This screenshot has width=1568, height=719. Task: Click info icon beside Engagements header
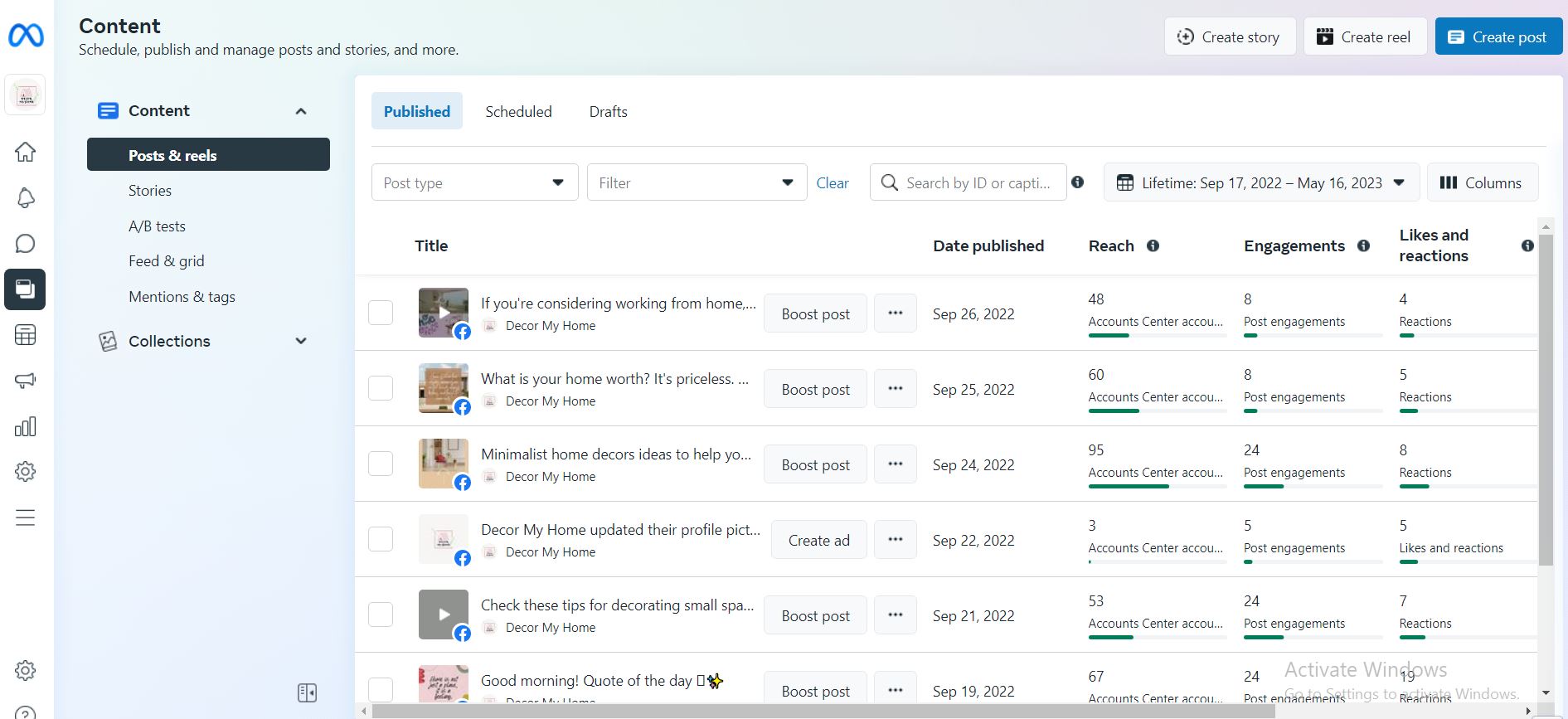pos(1363,245)
